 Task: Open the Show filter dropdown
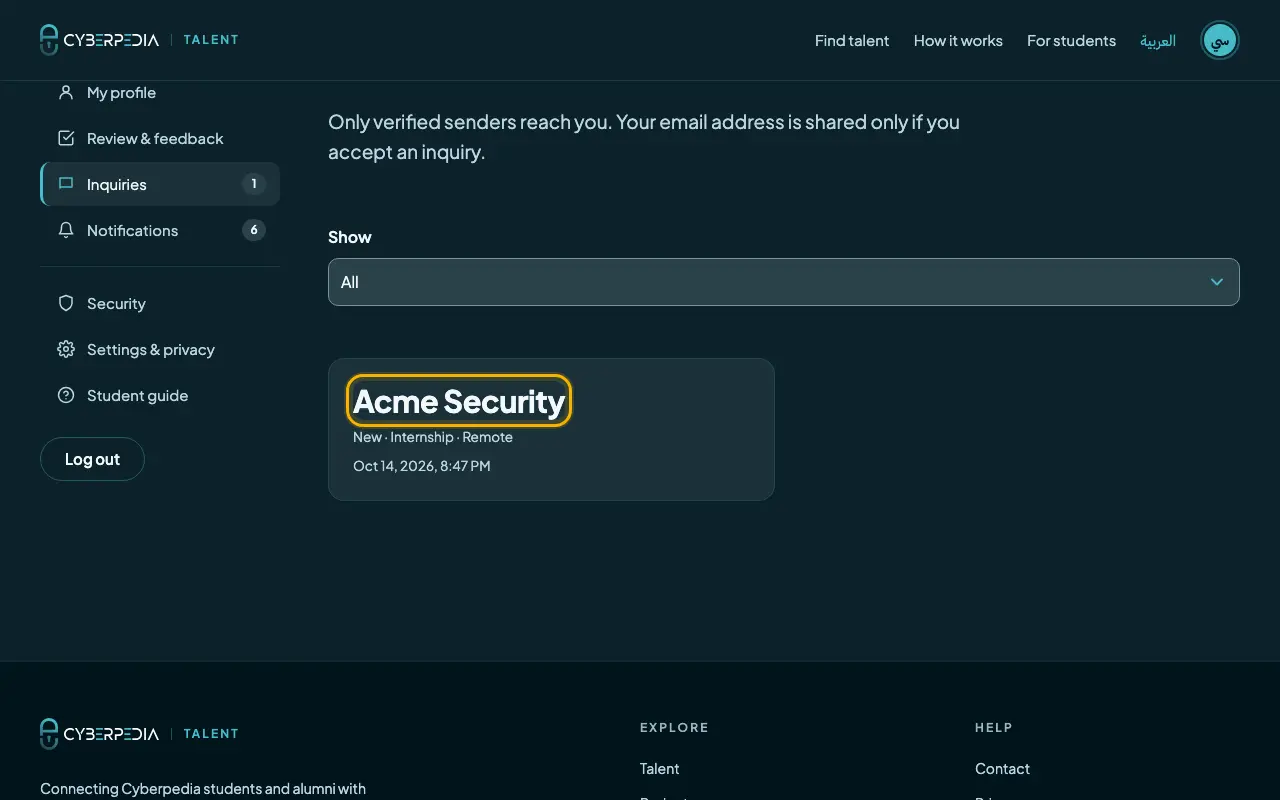pos(784,282)
